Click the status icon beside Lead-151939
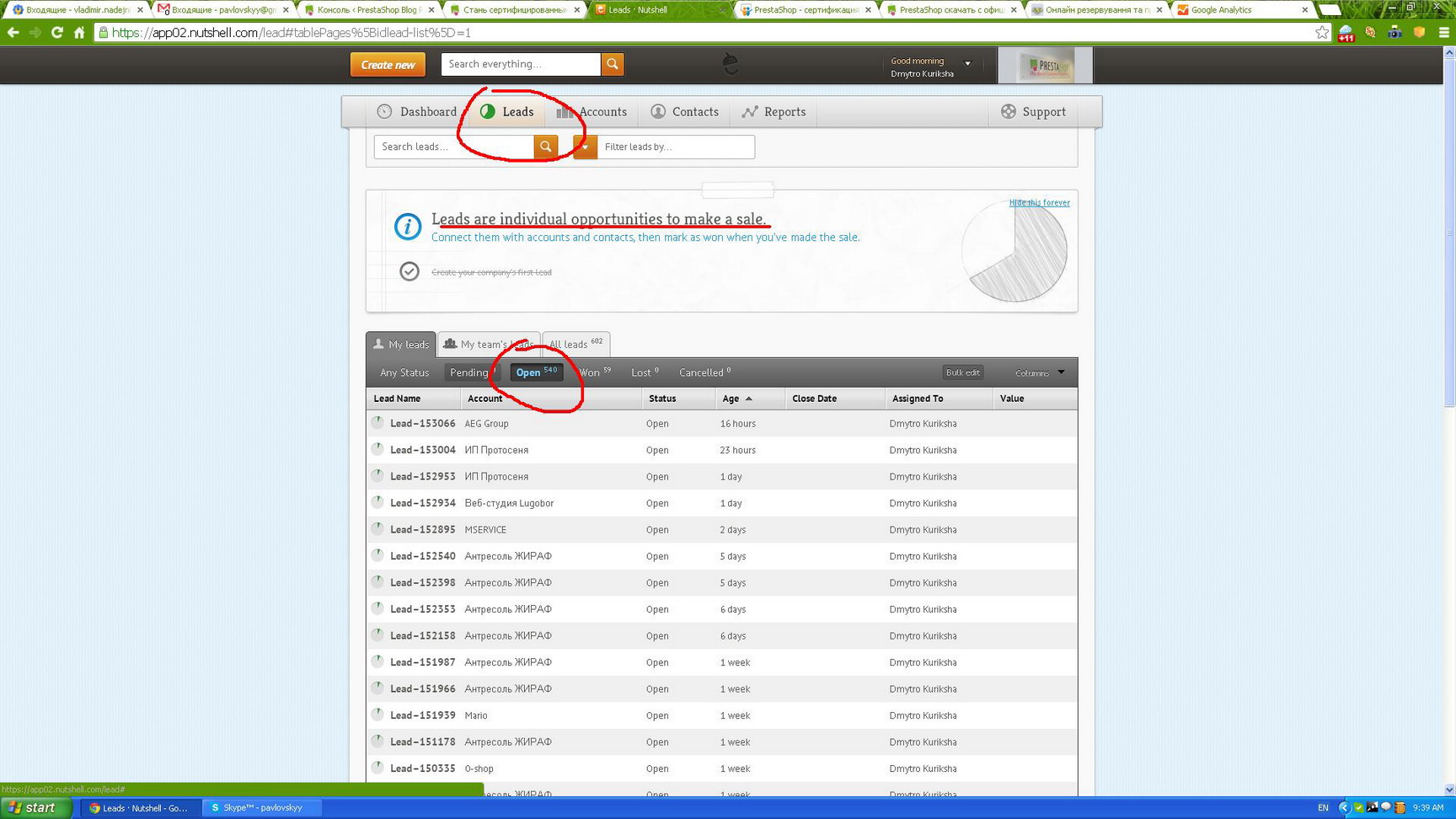Viewport: 1456px width, 819px height. (377, 715)
